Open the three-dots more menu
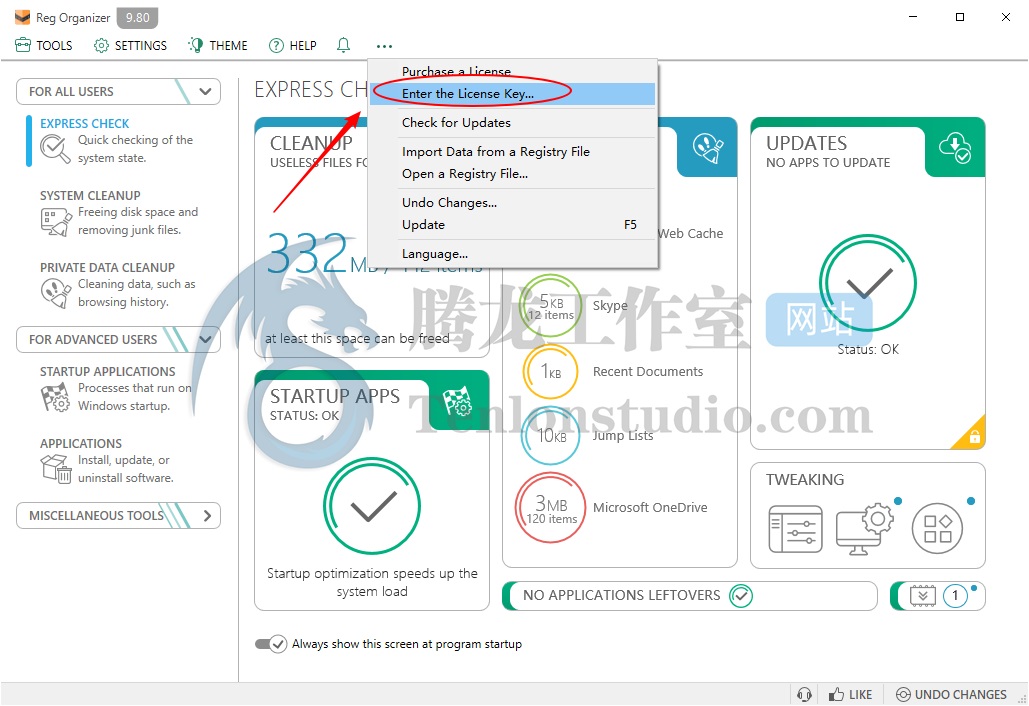This screenshot has height=706, width=1029. point(384,45)
